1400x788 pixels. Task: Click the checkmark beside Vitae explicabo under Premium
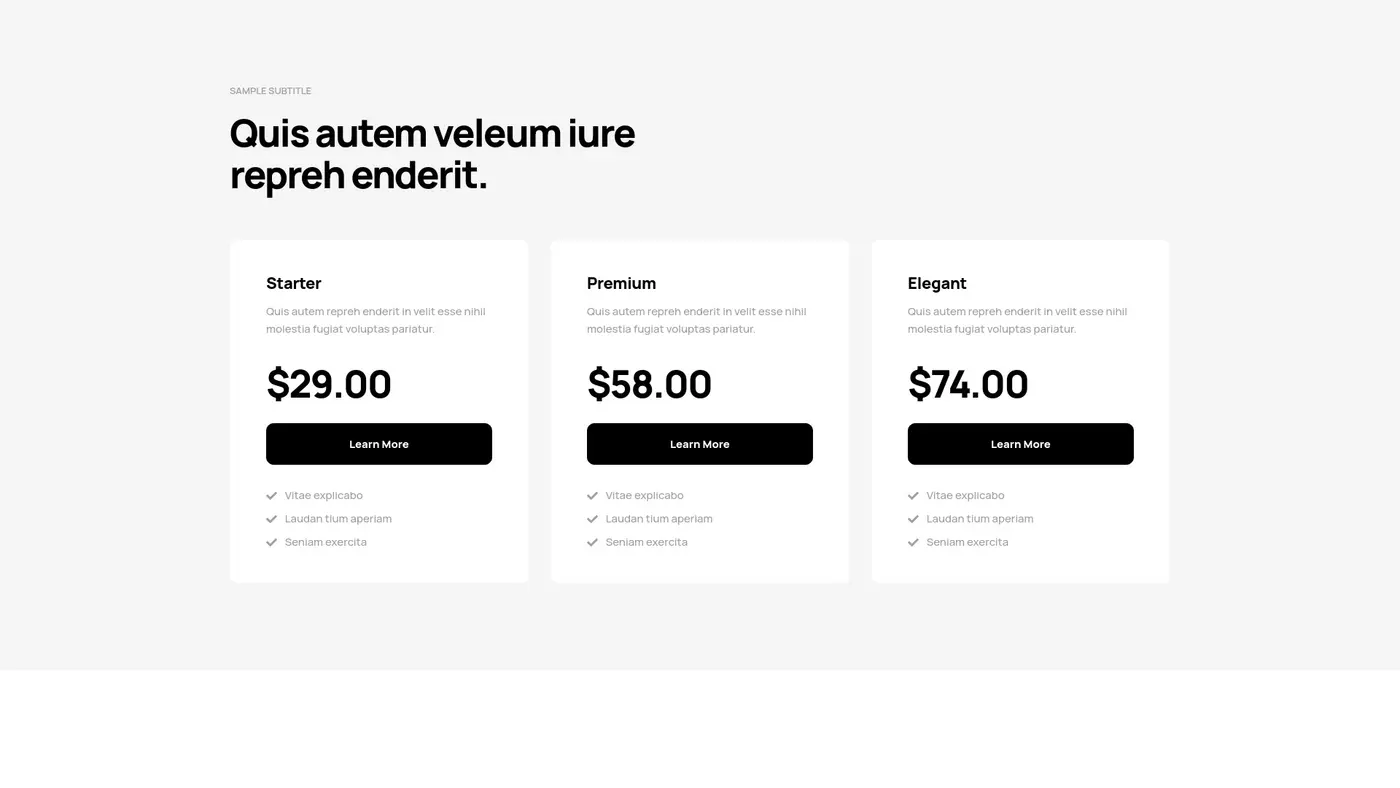591,495
